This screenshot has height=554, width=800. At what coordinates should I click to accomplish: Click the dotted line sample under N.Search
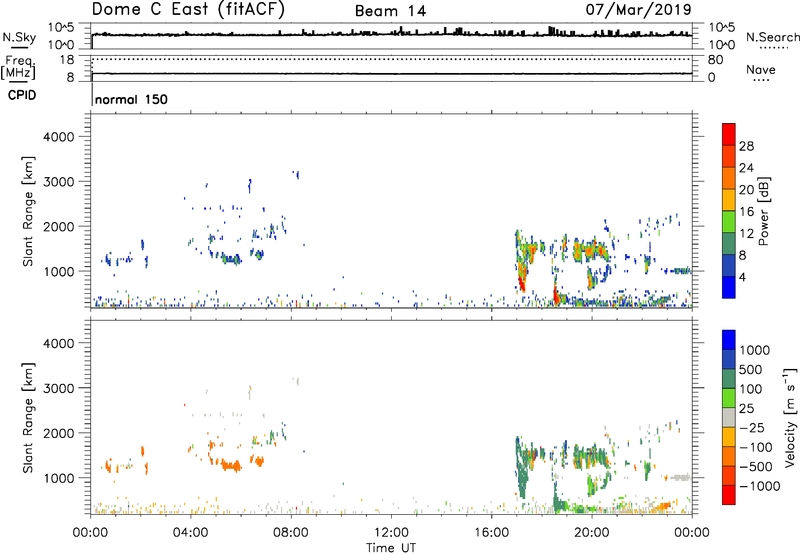[774, 48]
